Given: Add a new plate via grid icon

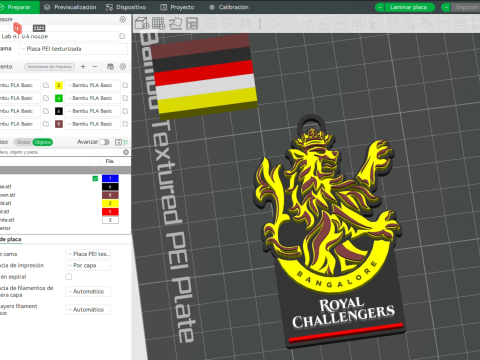Looking at the screenshot, I should (x=159, y=23).
